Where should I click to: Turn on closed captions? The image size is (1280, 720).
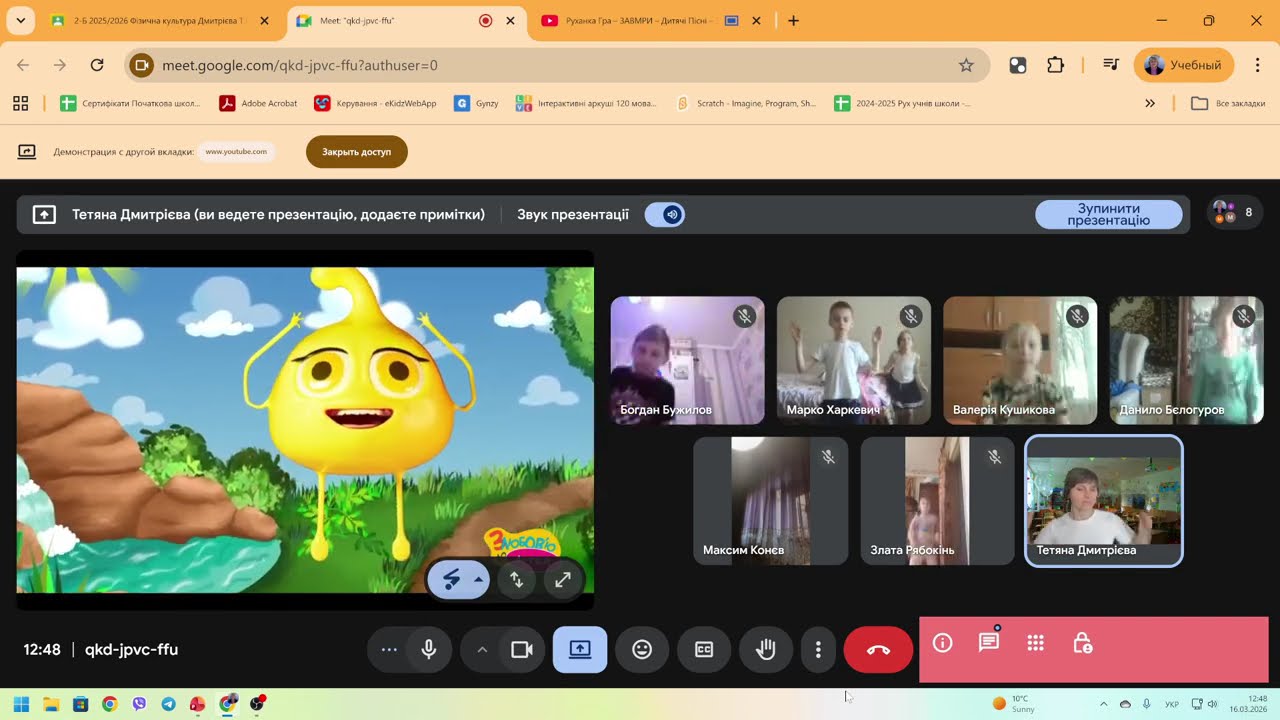(704, 650)
